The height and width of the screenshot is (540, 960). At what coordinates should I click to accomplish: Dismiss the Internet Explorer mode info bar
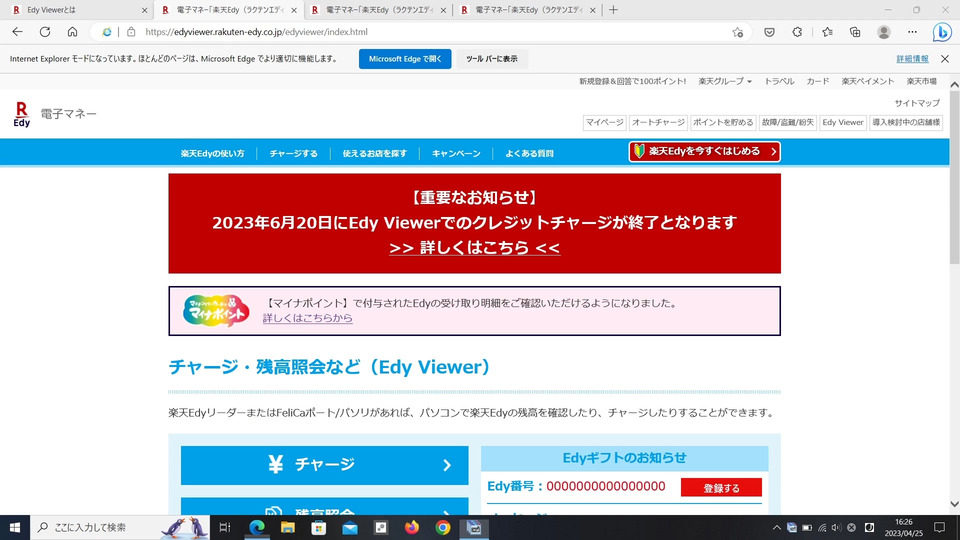pos(945,59)
